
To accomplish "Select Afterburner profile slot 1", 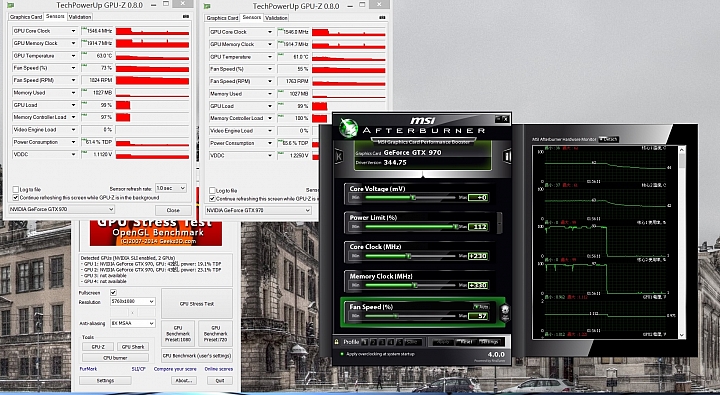I will pyautogui.click(x=365, y=342).
